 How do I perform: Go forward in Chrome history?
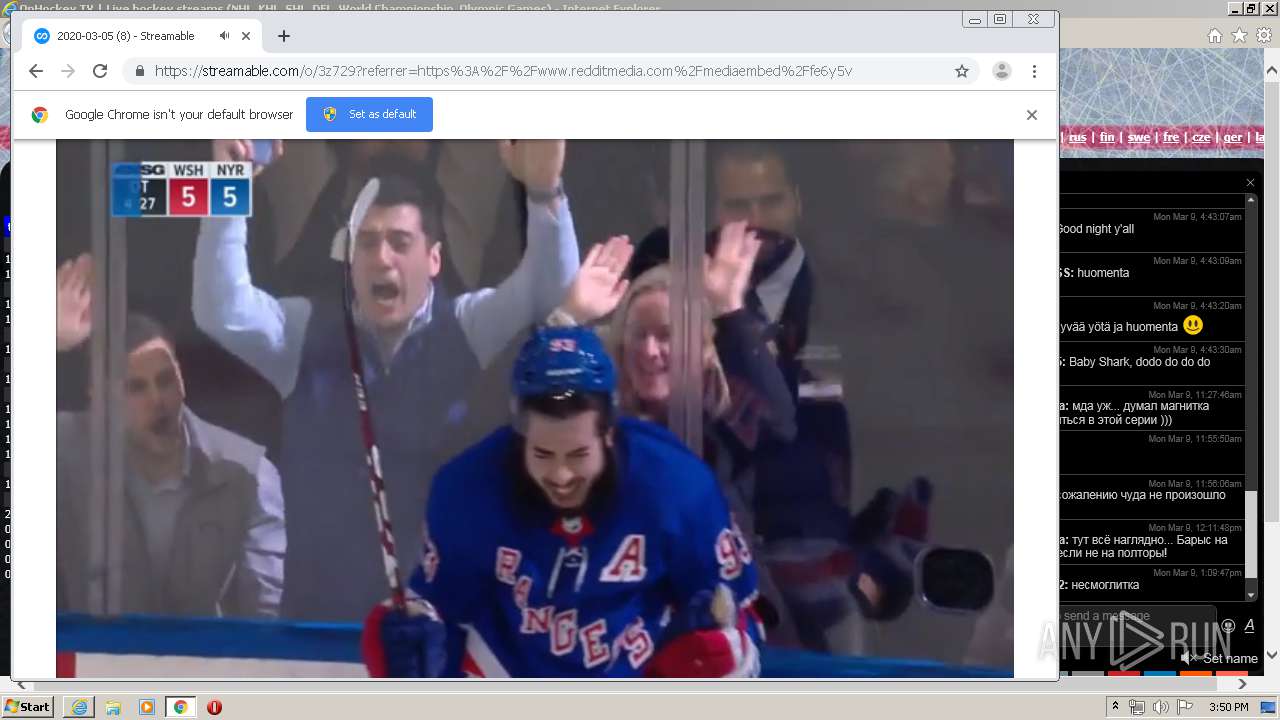pos(68,71)
